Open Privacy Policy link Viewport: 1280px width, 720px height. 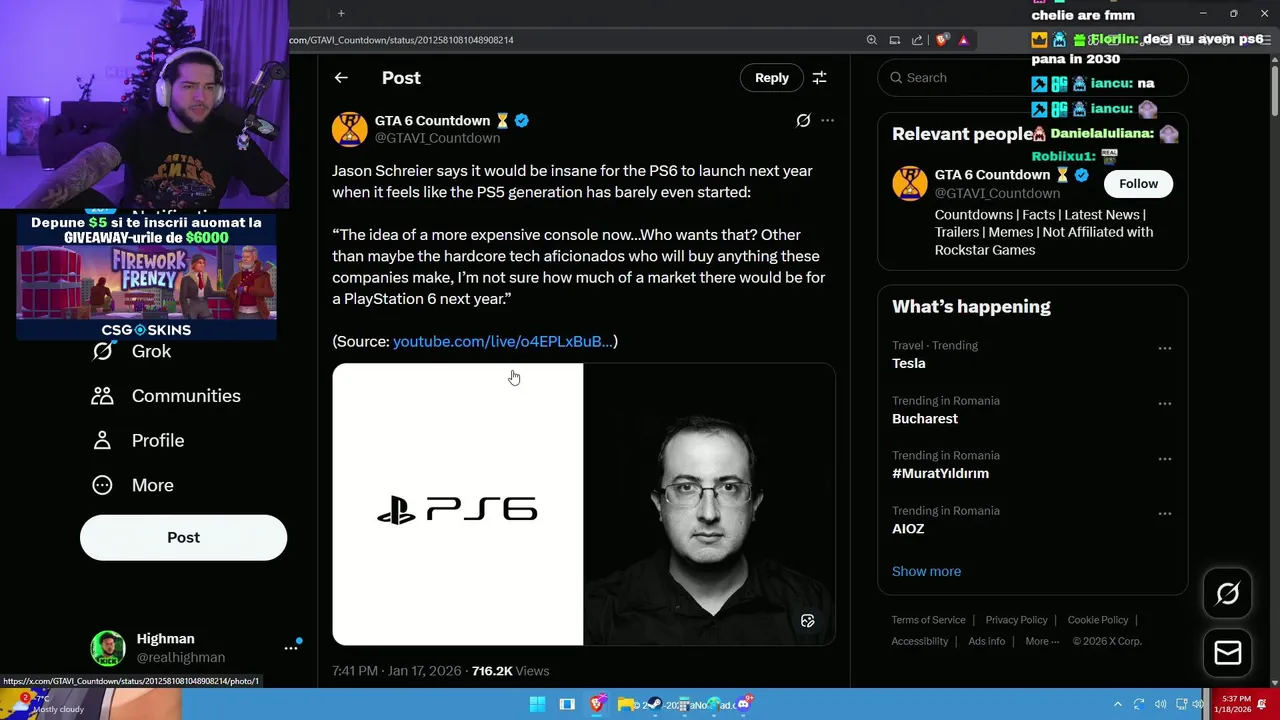point(1016,620)
